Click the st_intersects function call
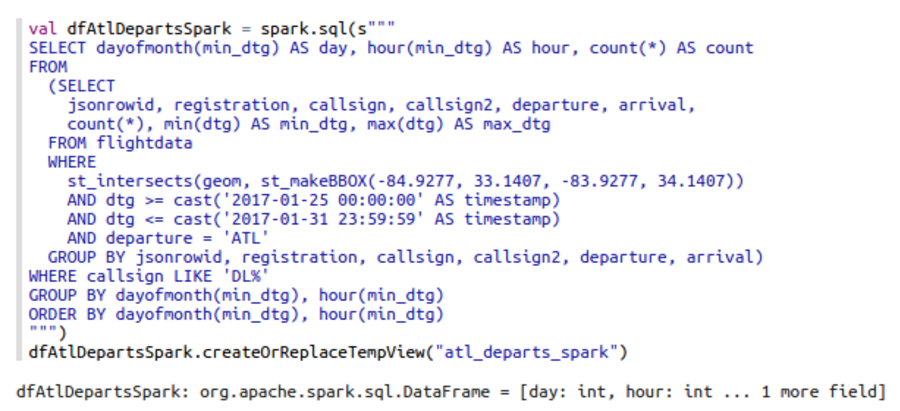The image size is (900, 411). pos(405,181)
